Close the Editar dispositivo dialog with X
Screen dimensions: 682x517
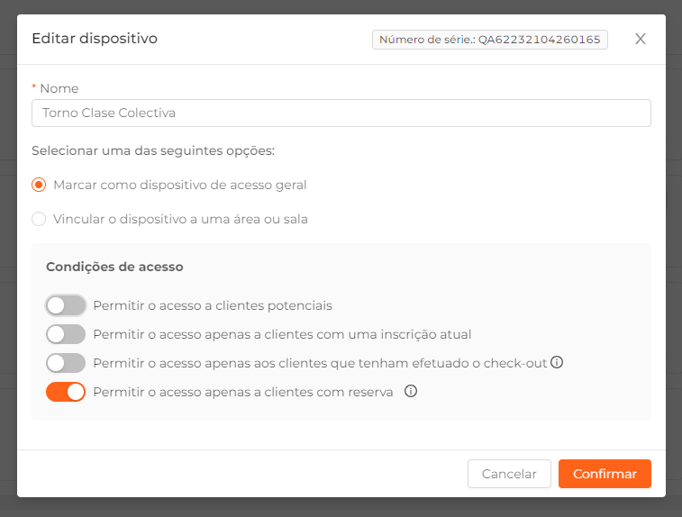pyautogui.click(x=640, y=39)
